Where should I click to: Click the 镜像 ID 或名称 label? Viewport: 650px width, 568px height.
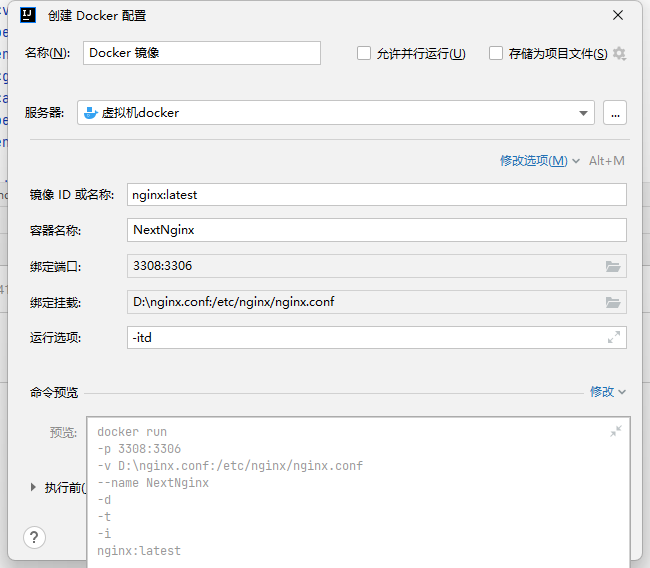point(72,195)
